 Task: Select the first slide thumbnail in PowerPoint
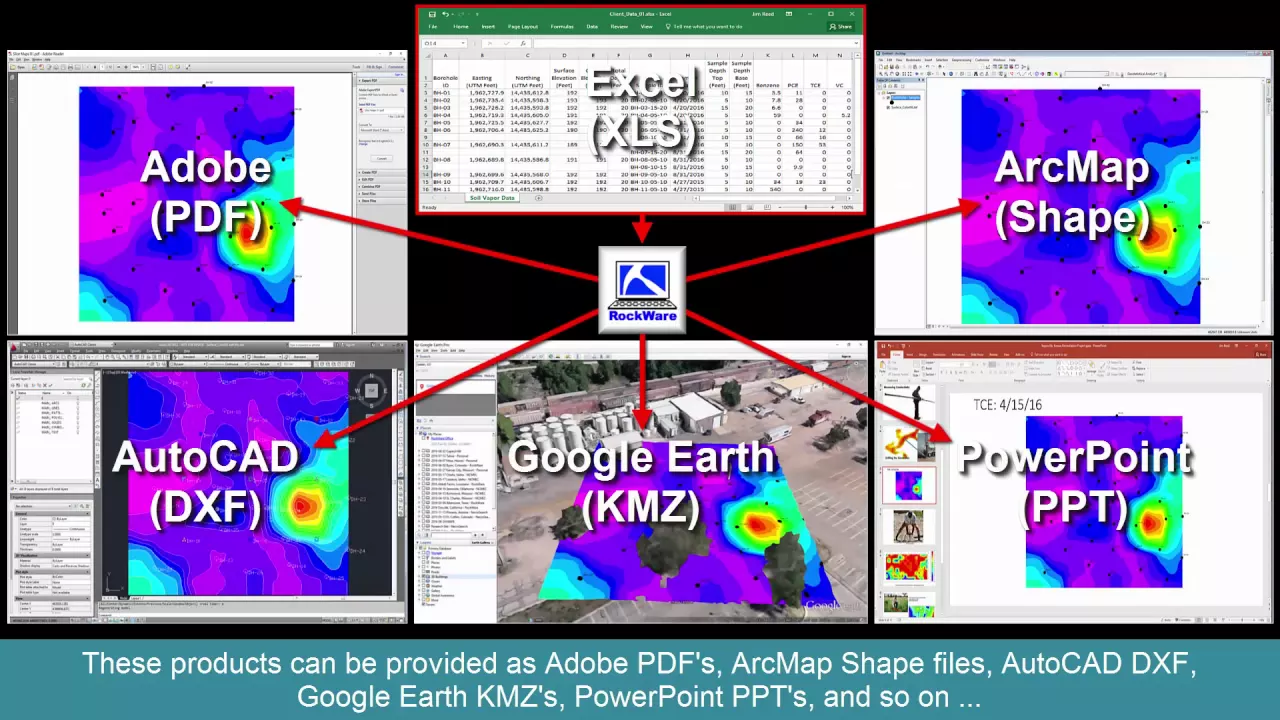908,400
